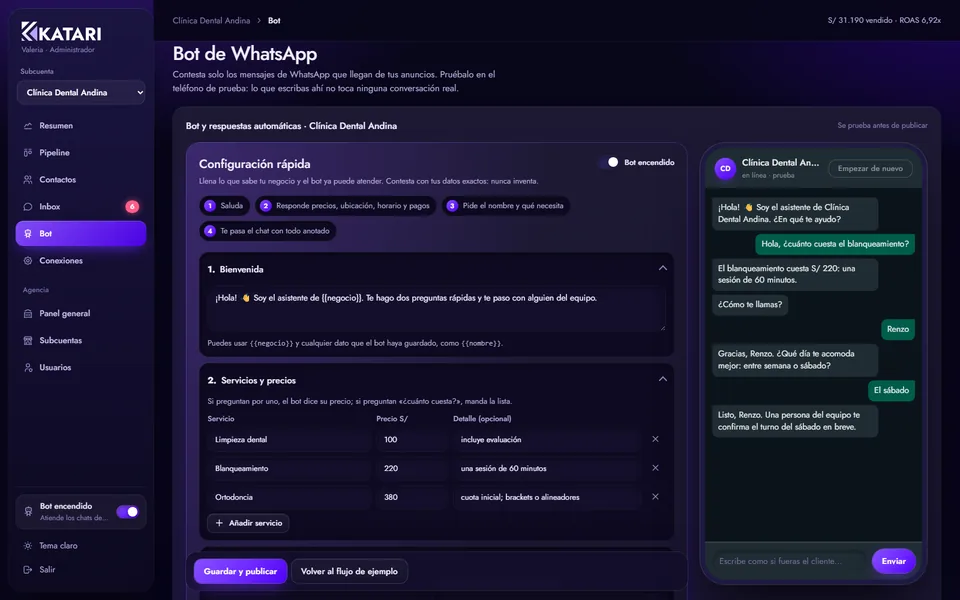This screenshot has height=600, width=960.
Task: Click the price field showing 100
Action: tap(411, 440)
